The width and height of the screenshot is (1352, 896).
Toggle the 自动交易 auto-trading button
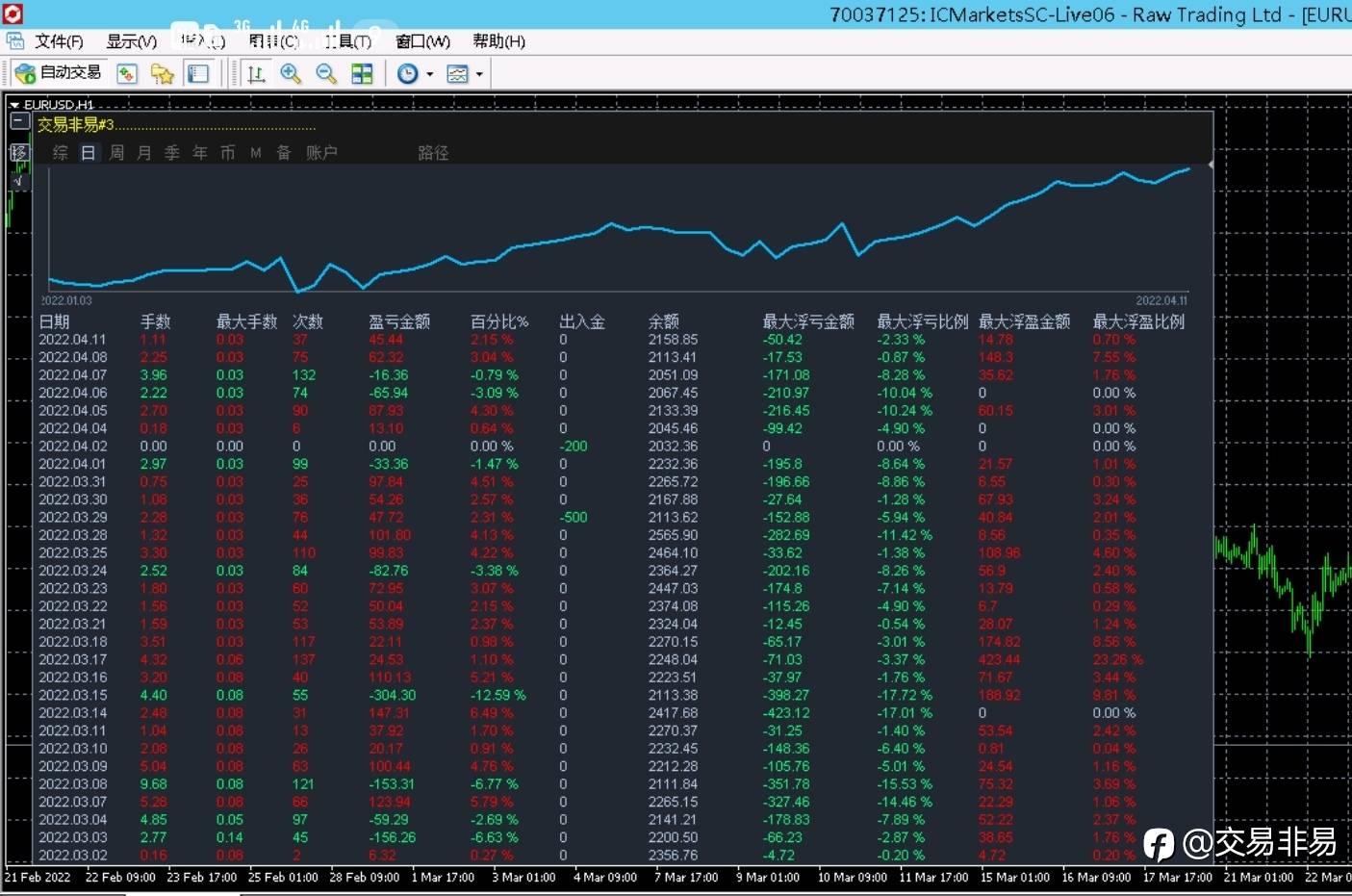59,73
